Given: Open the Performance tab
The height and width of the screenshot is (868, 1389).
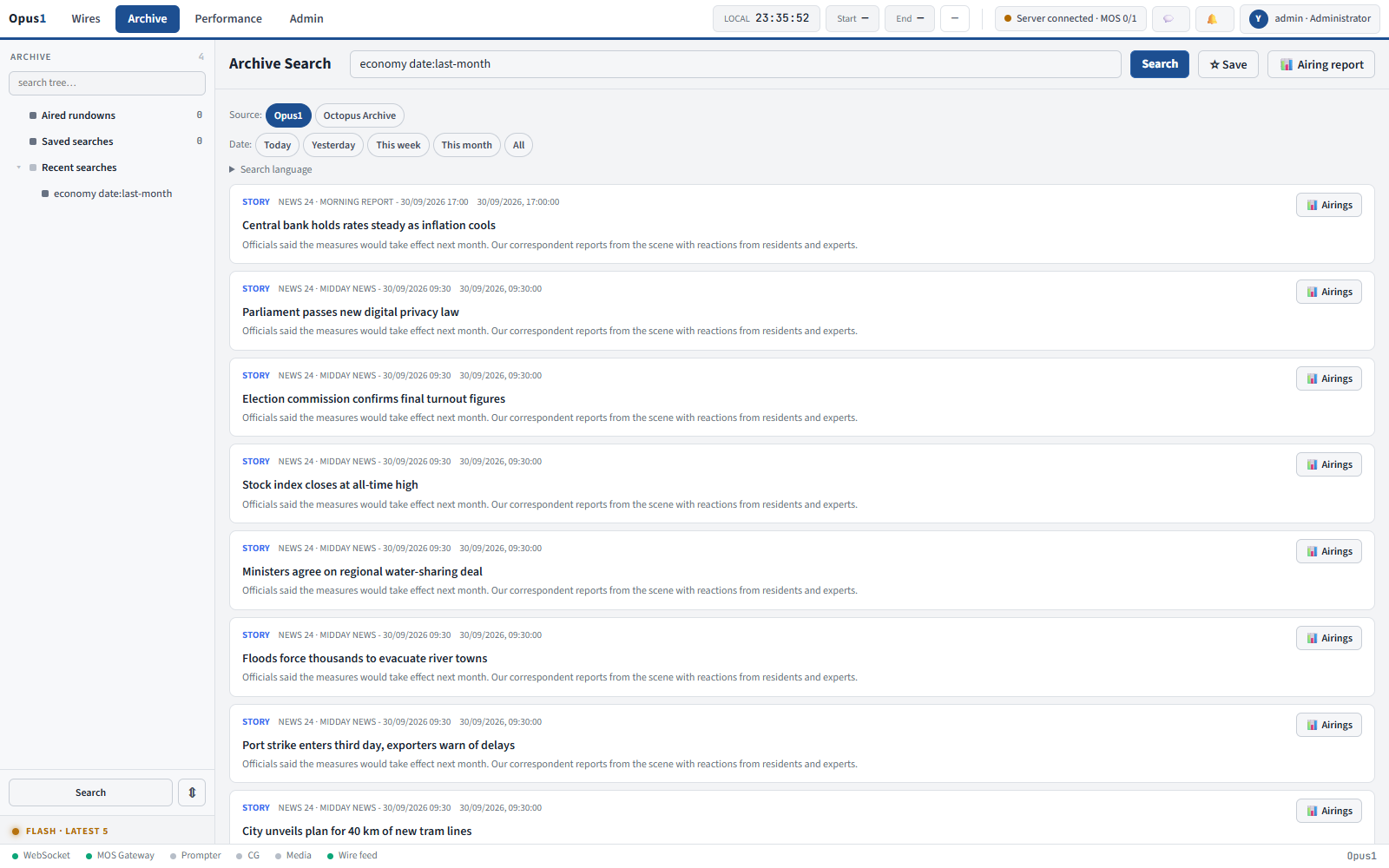Looking at the screenshot, I should click(x=228, y=18).
